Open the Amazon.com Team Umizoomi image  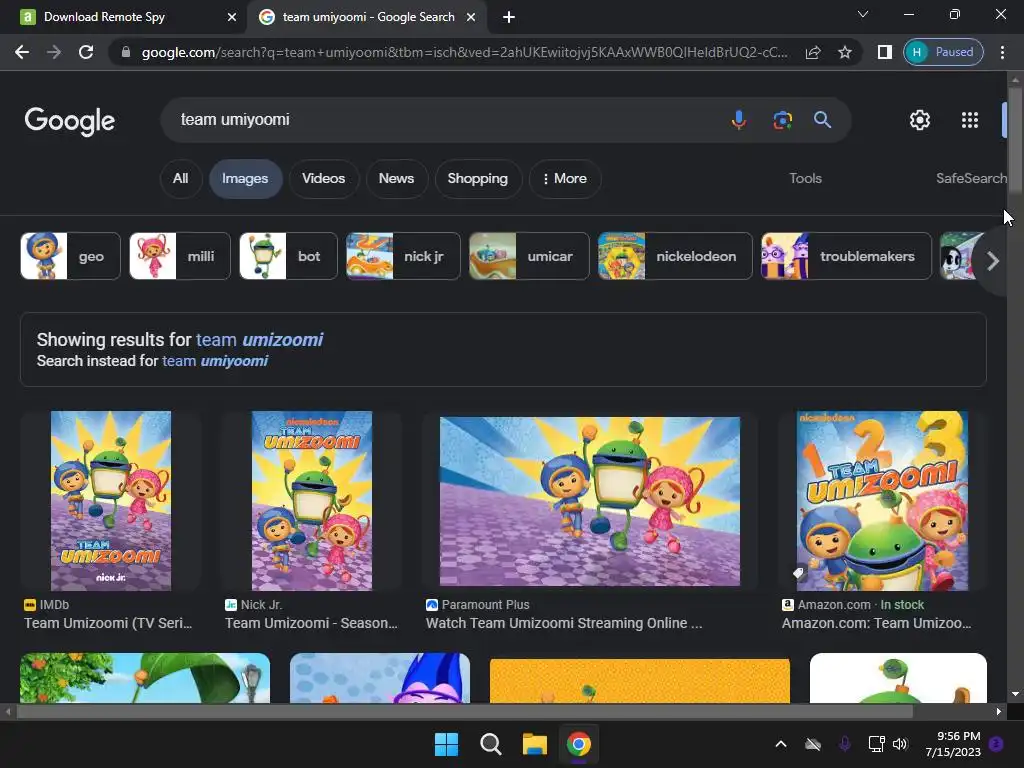click(x=882, y=501)
